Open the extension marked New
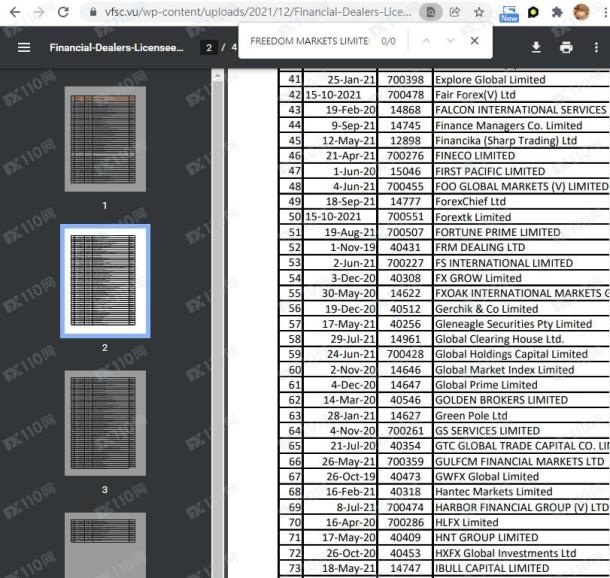Image resolution: width=610 pixels, height=578 pixels. tap(509, 13)
